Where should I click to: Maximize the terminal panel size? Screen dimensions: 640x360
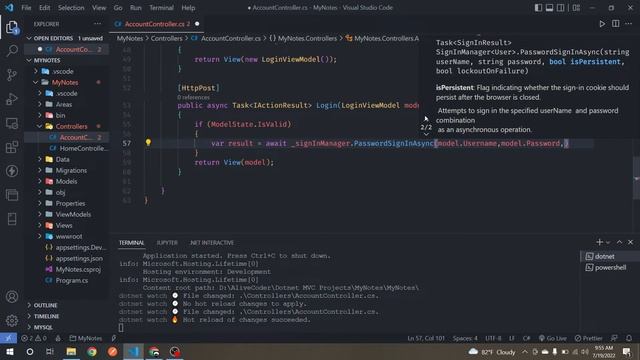(x=619, y=242)
